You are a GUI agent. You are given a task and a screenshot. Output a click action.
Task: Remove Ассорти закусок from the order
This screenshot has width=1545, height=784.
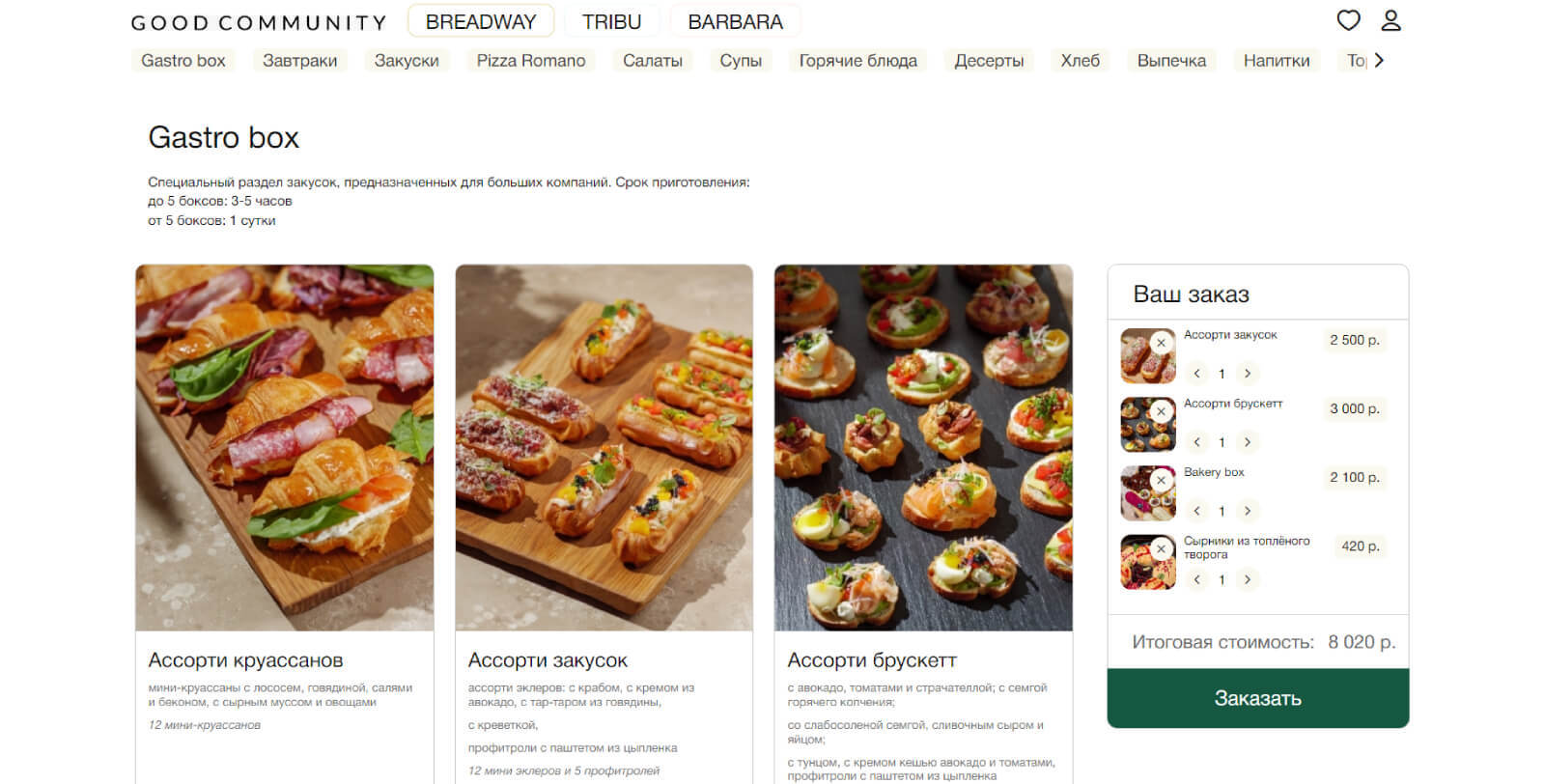point(1162,343)
